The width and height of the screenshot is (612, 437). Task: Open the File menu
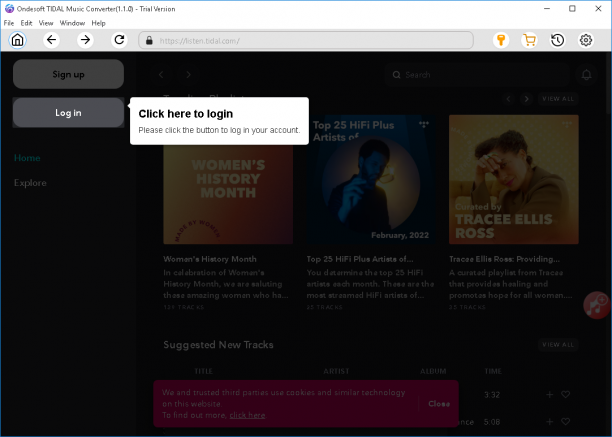[9, 23]
